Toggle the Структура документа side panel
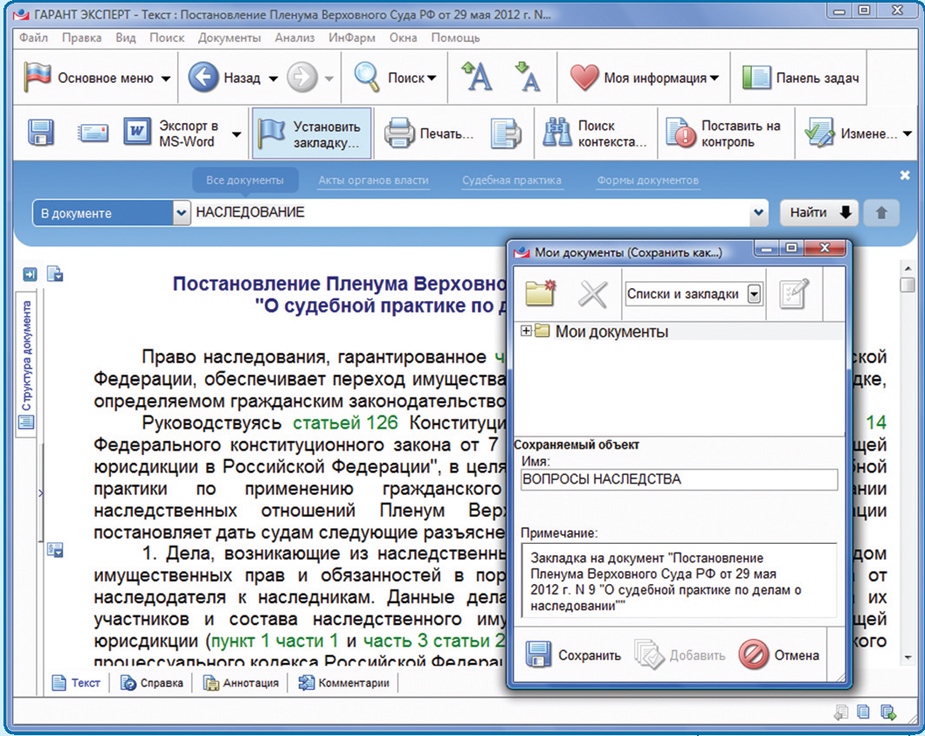 click(x=27, y=362)
